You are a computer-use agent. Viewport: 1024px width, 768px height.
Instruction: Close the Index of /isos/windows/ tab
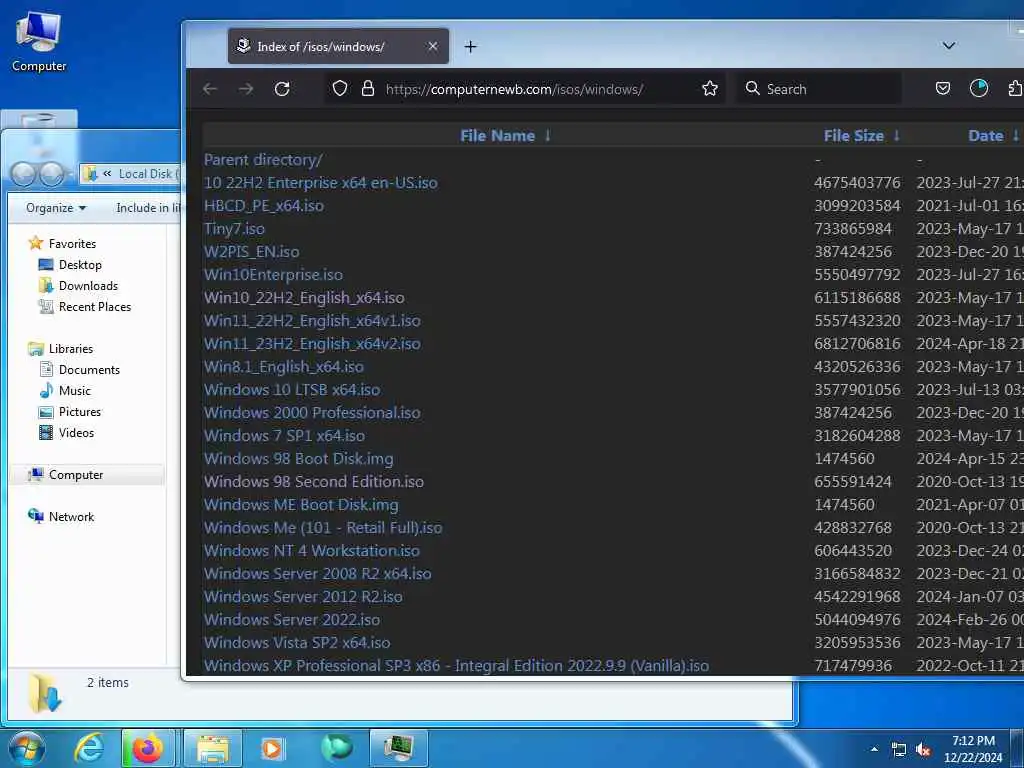432,46
